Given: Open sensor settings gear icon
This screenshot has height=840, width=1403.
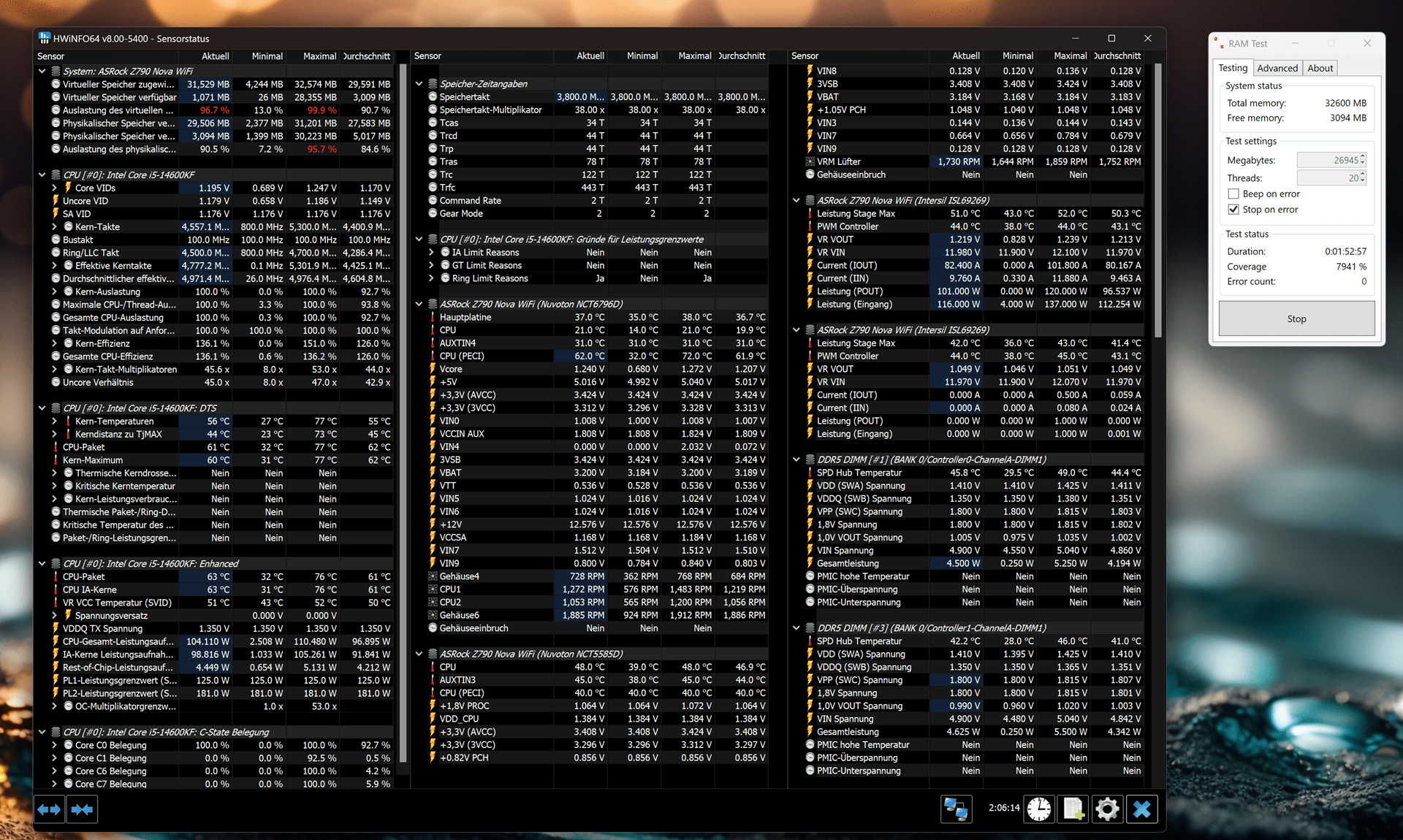Looking at the screenshot, I should pyautogui.click(x=1107, y=809).
